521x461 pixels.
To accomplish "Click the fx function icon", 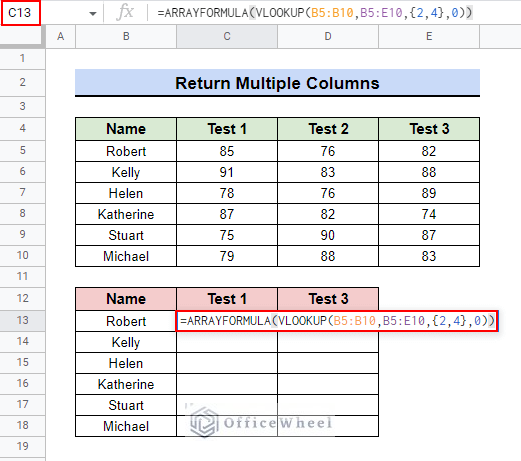I will click(125, 13).
